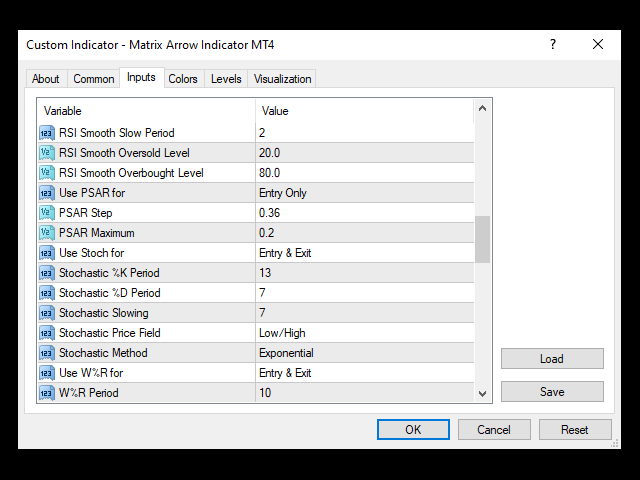This screenshot has width=640, height=480.
Task: Click the OK button
Action: click(413, 429)
